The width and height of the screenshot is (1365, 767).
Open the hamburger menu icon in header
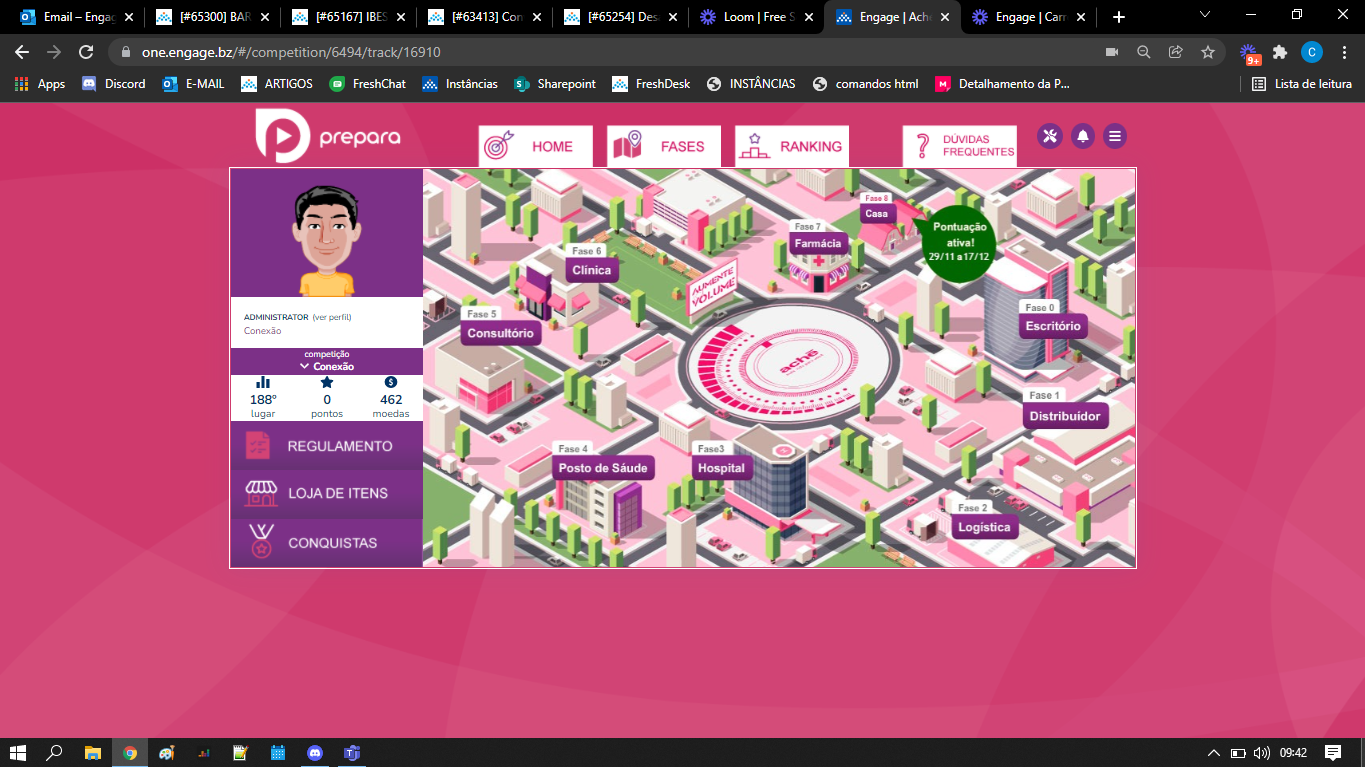[x=1115, y=136]
